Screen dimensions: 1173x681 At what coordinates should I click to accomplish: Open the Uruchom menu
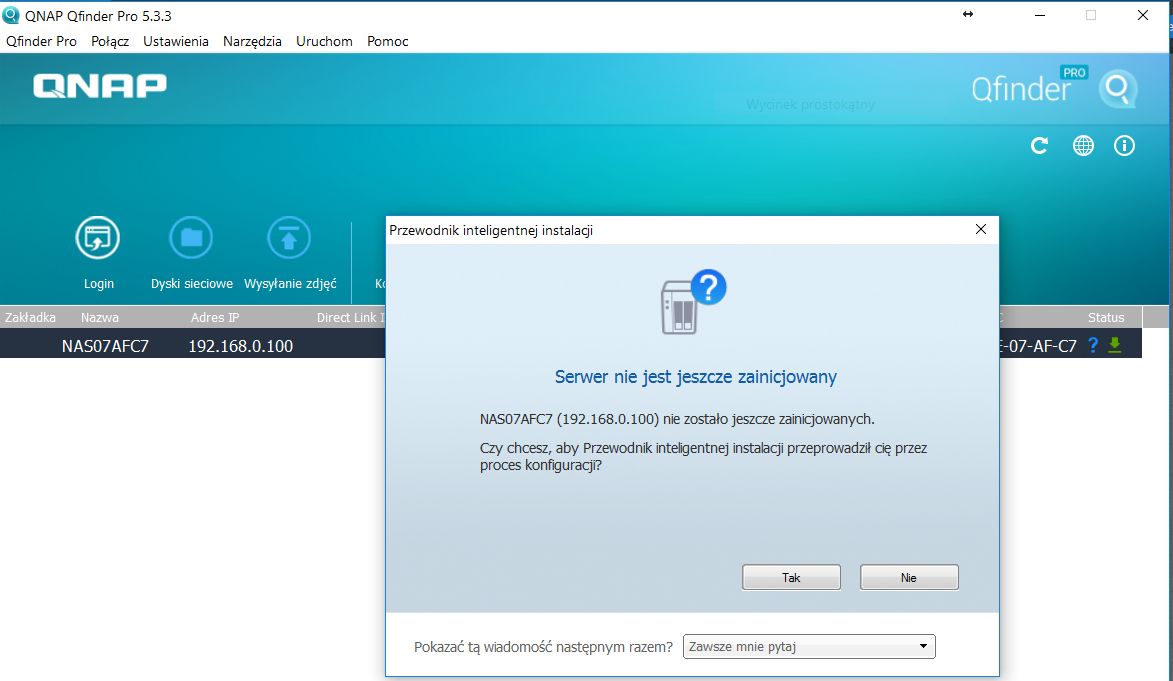tap(324, 41)
